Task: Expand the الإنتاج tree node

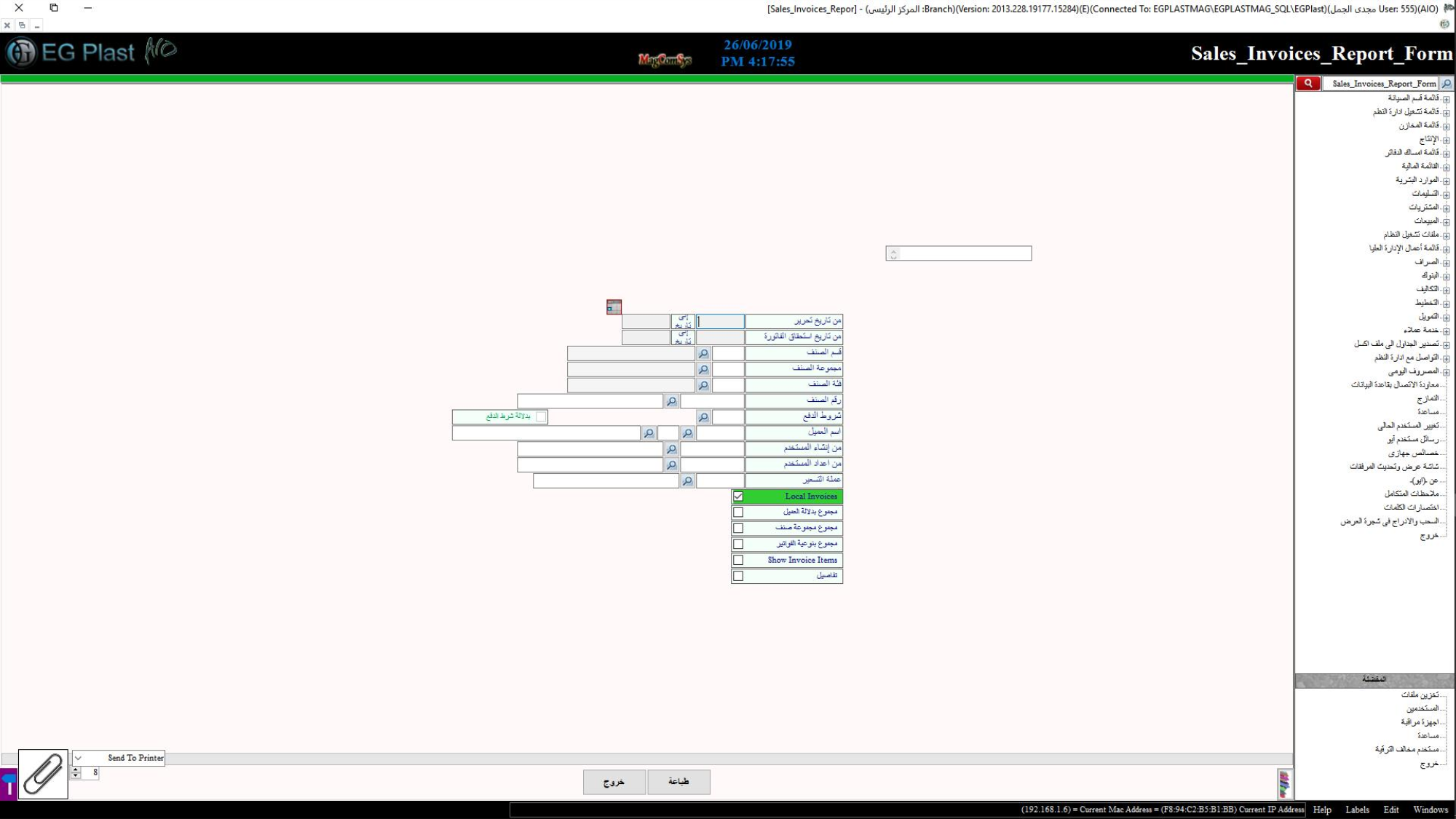Action: [1446, 140]
